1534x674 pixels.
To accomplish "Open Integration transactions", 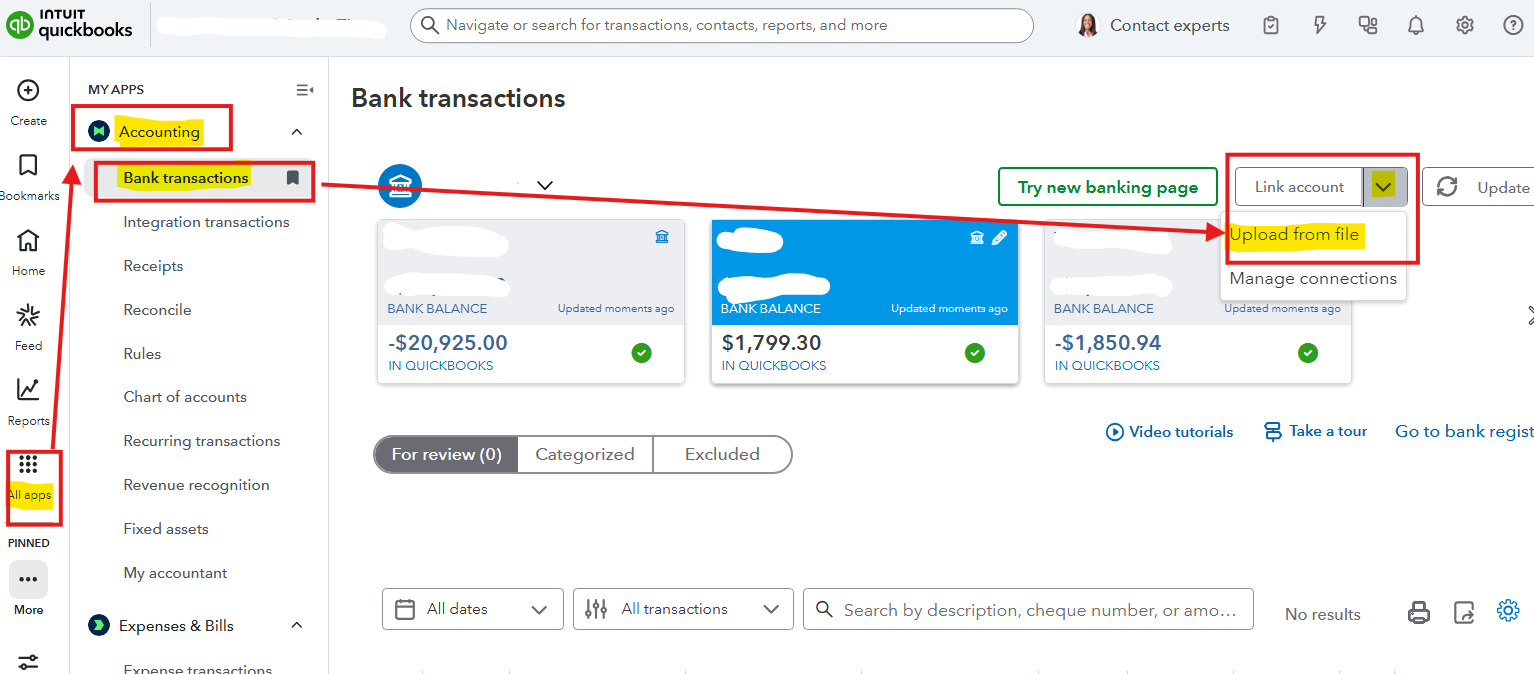I will (206, 222).
